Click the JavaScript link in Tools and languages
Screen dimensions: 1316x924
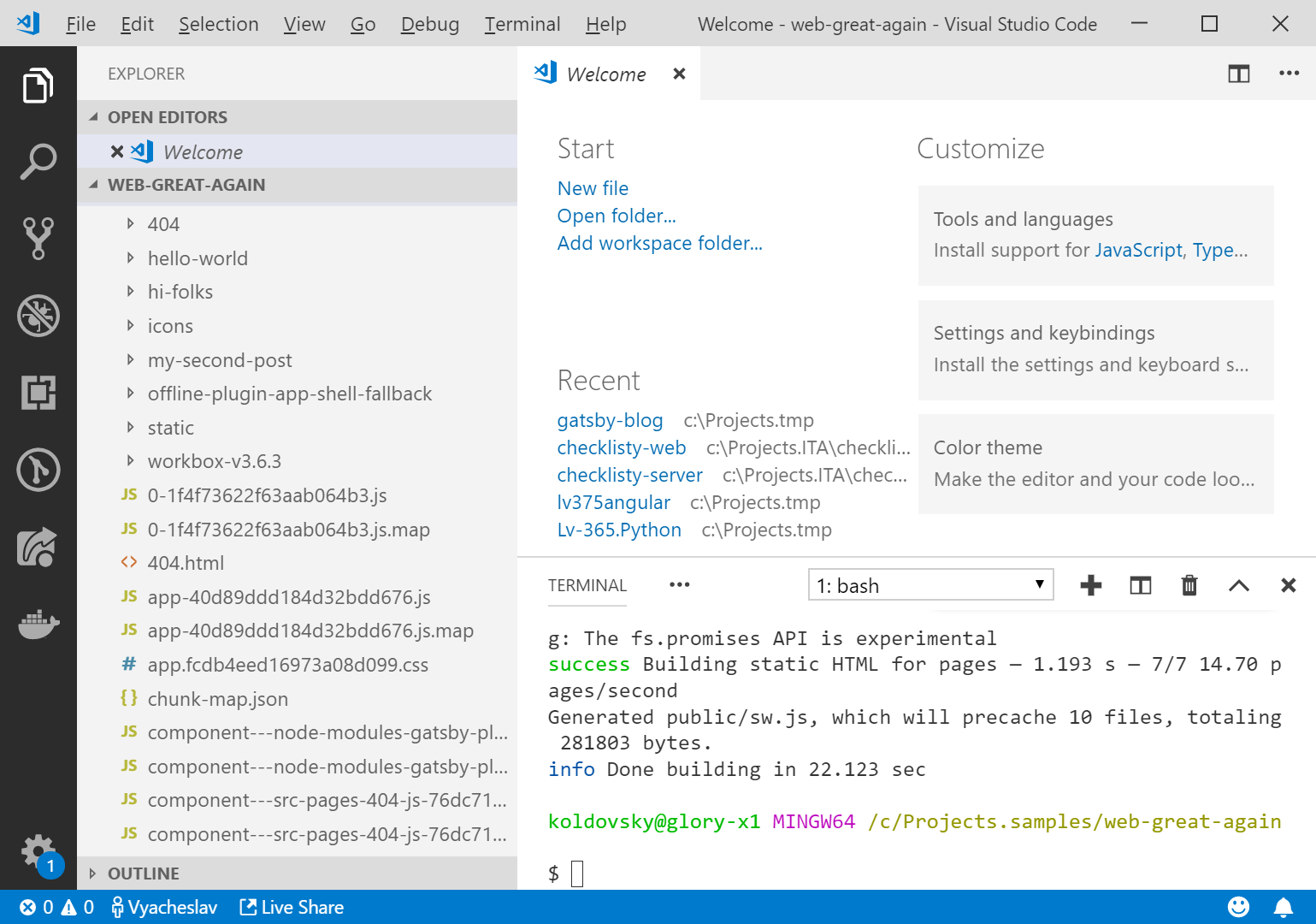pyautogui.click(x=1138, y=250)
